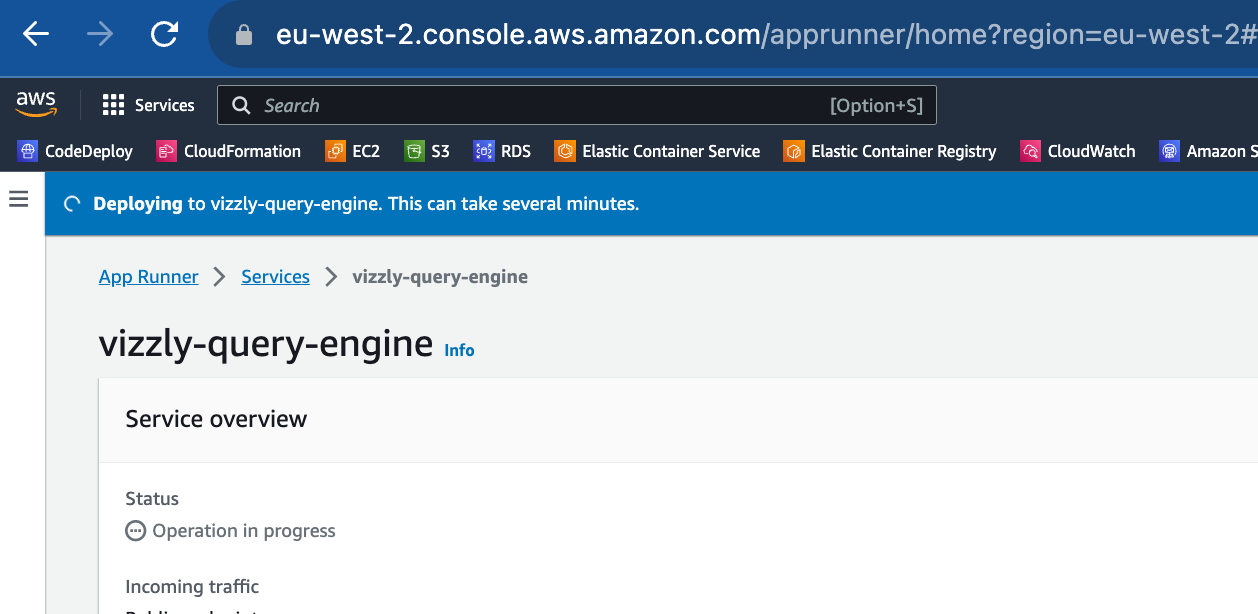
Task: Open the EC2 shortcut
Action: pos(353,151)
